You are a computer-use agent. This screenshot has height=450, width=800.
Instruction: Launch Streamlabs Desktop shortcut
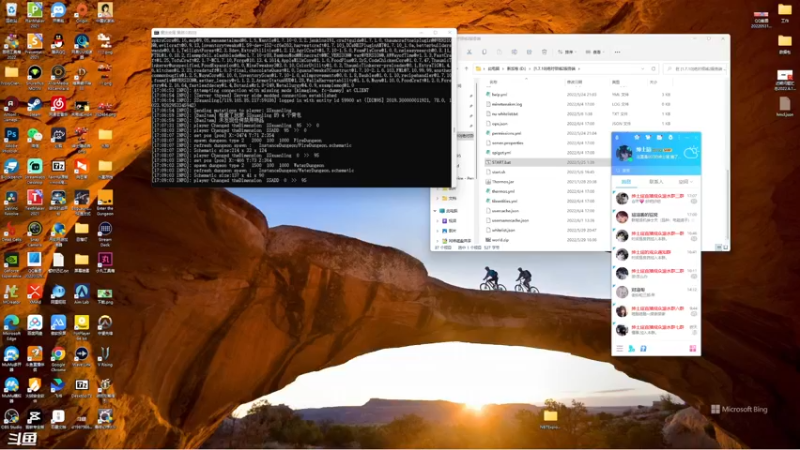[x=35, y=170]
